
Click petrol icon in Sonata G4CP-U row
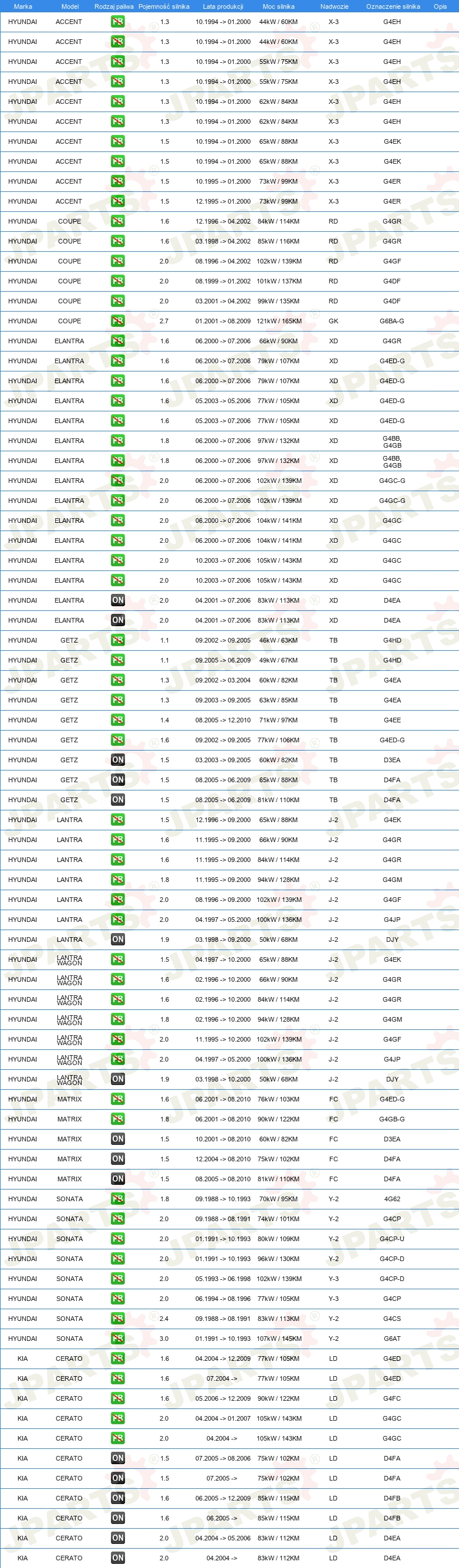point(117,1239)
